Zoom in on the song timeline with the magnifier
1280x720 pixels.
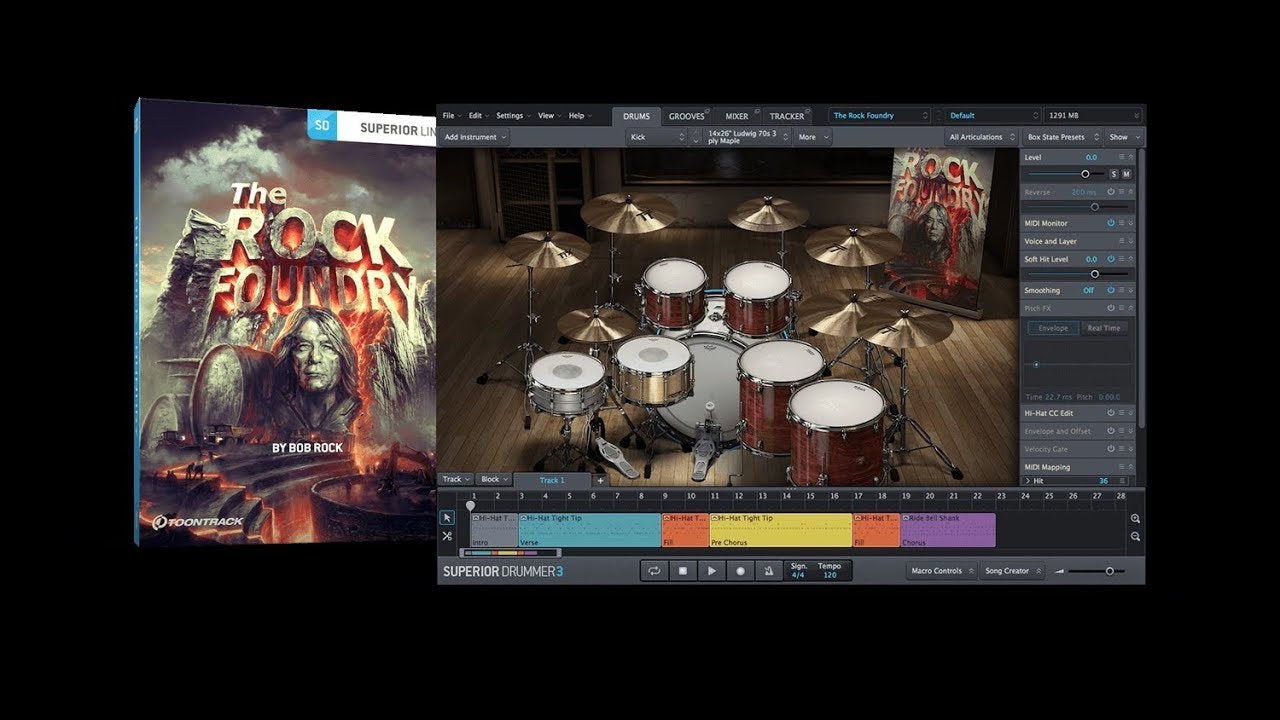click(x=1135, y=518)
